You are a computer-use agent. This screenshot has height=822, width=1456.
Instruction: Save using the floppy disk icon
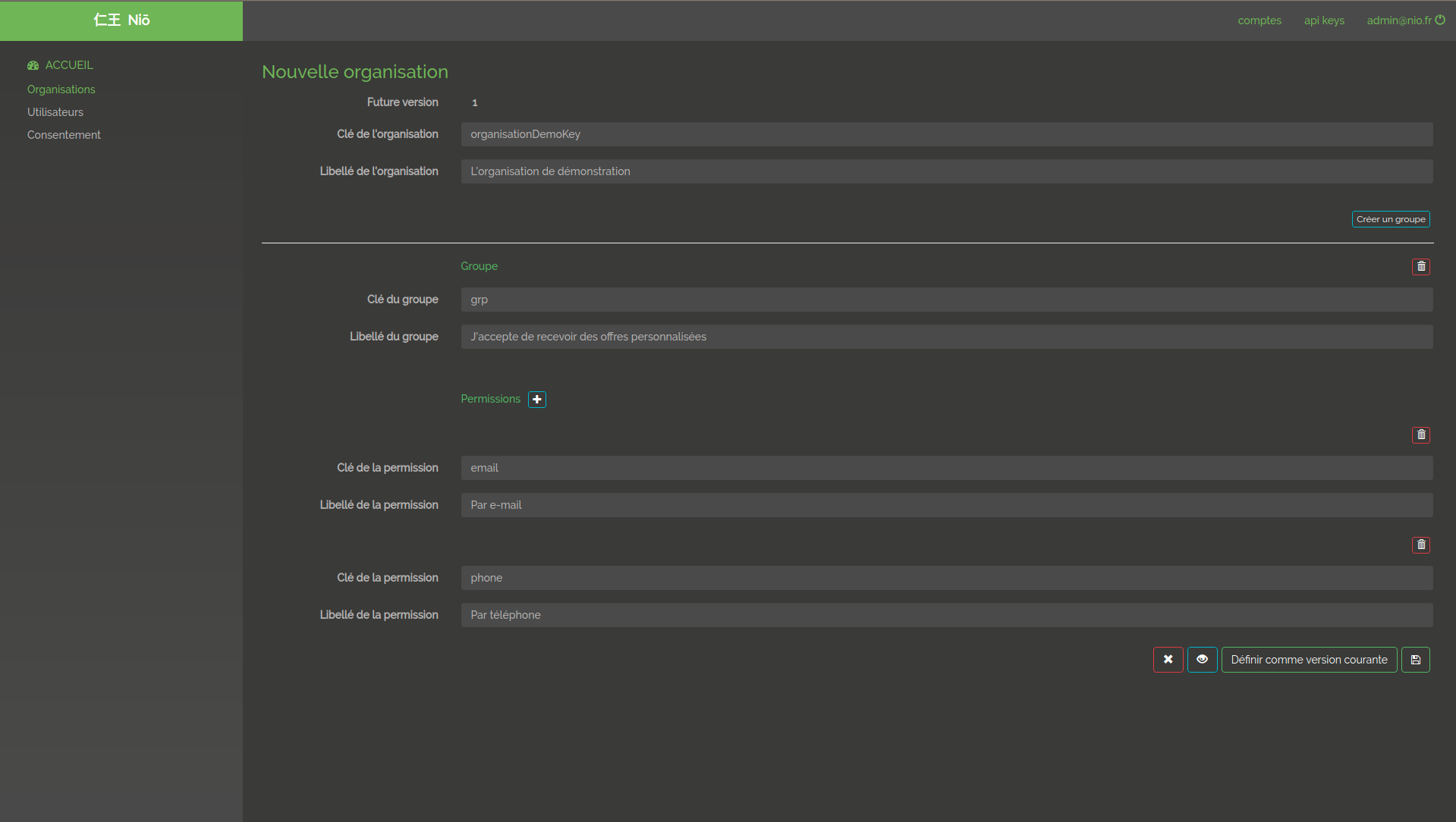click(x=1415, y=660)
